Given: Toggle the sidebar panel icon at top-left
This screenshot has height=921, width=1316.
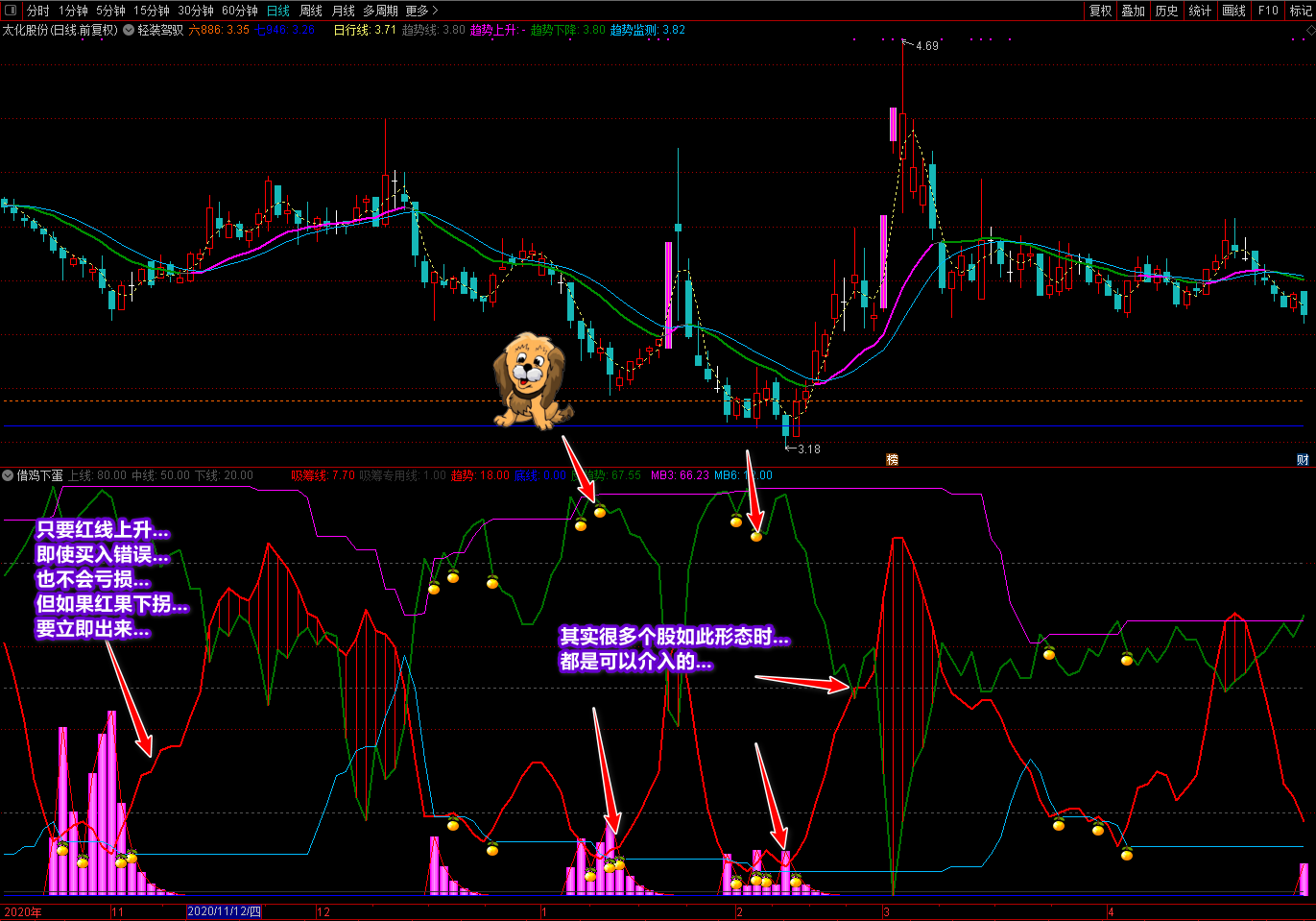Looking at the screenshot, I should [x=12, y=11].
